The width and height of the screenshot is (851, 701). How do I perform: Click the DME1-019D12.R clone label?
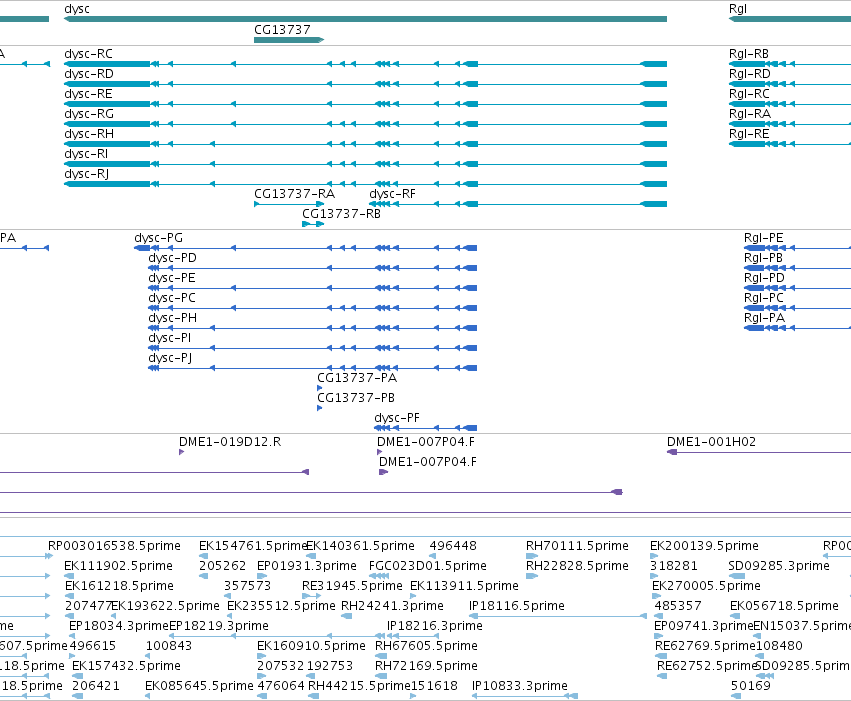pyautogui.click(x=230, y=442)
